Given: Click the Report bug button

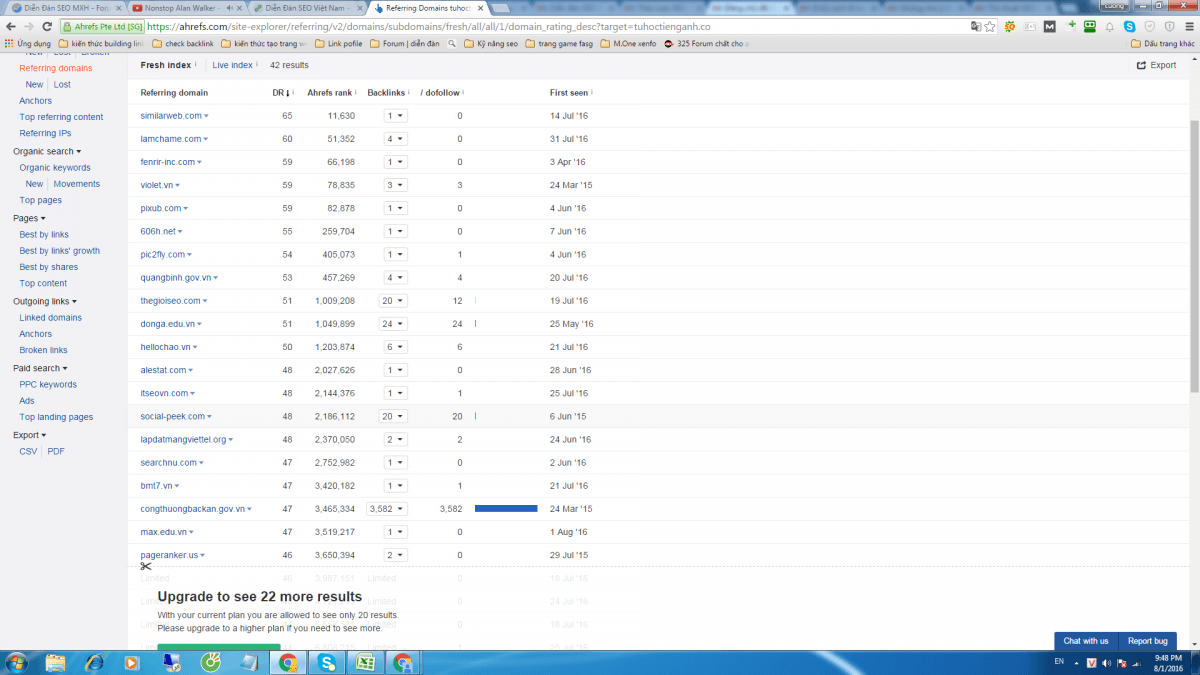Looking at the screenshot, I should click(1147, 641).
